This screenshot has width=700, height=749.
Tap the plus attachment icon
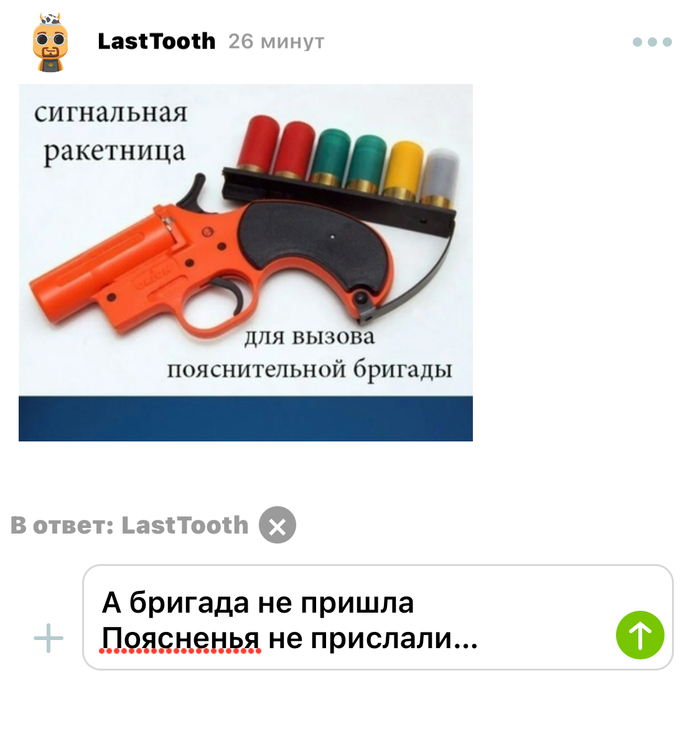48,638
